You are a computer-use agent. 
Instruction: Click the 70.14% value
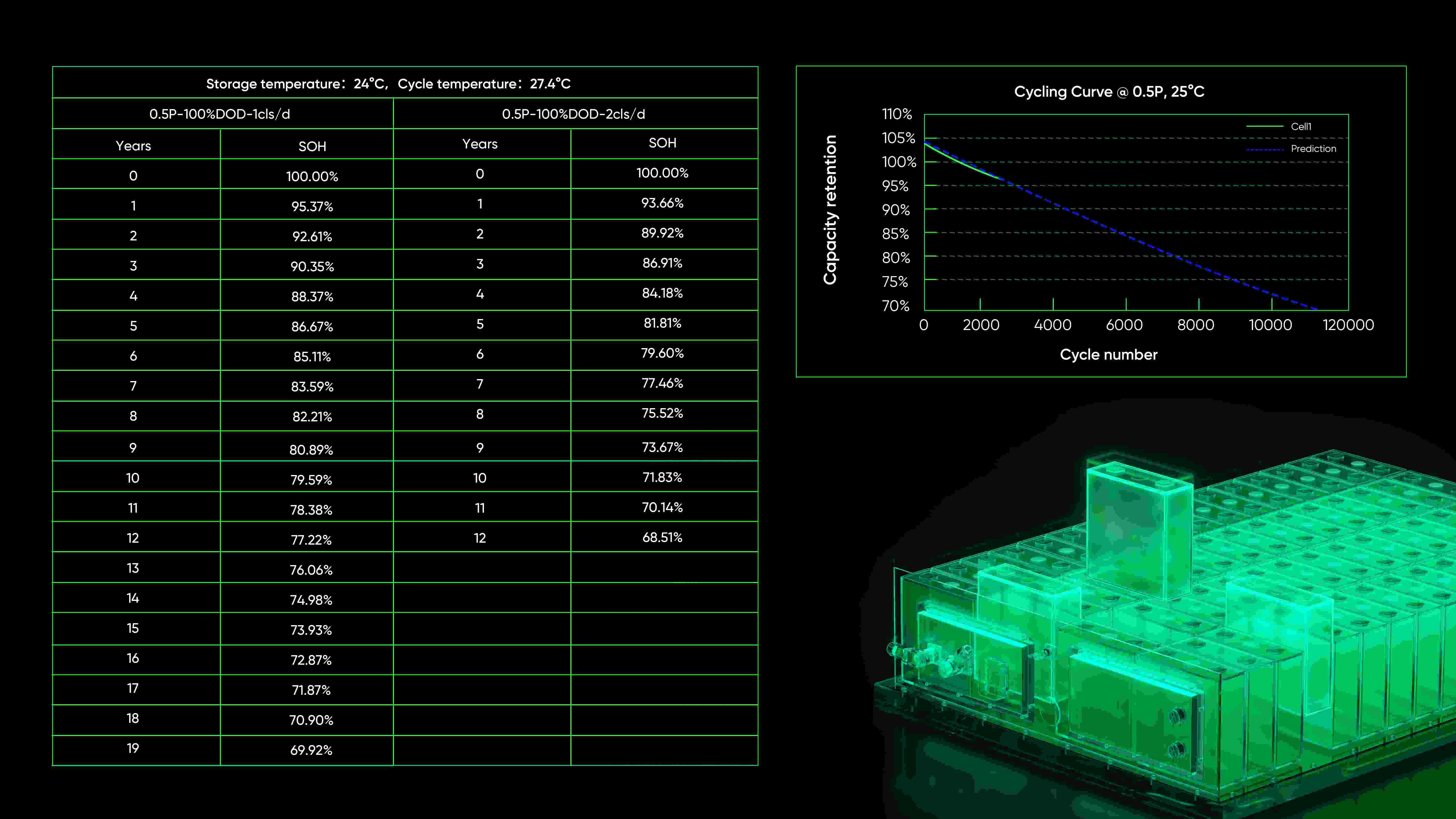pos(662,508)
